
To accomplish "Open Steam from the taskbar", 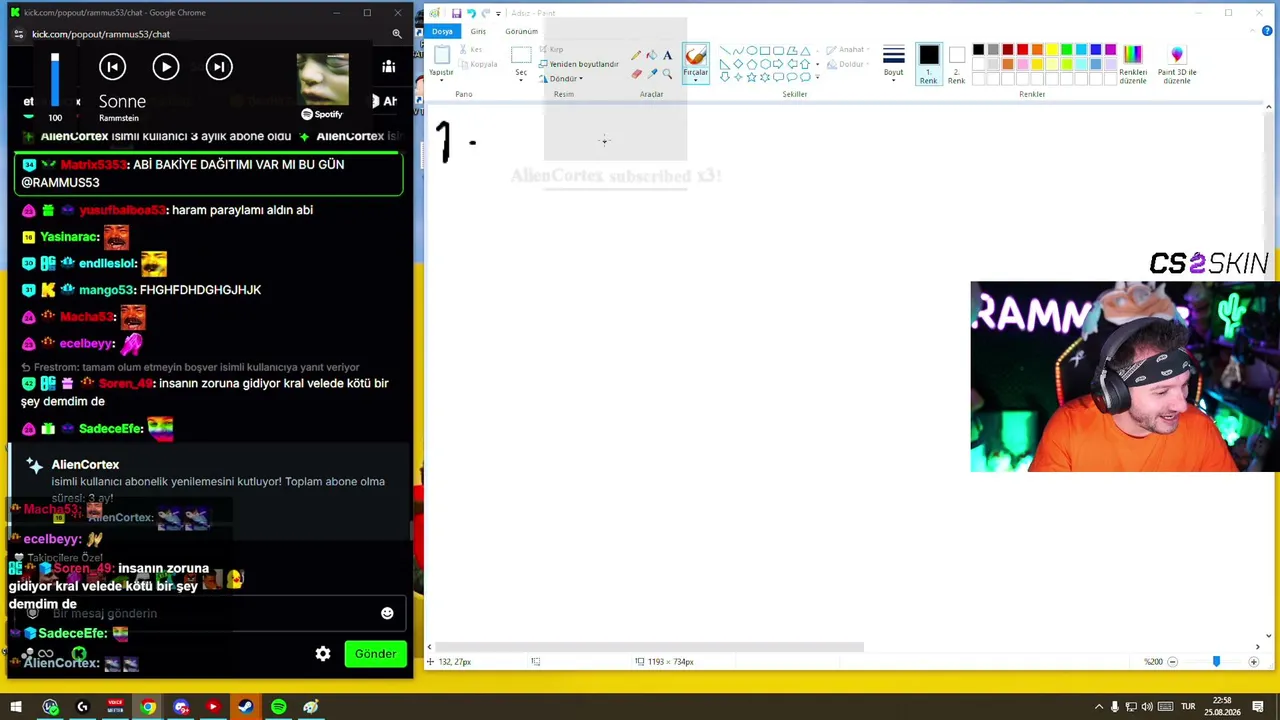I will [x=245, y=707].
